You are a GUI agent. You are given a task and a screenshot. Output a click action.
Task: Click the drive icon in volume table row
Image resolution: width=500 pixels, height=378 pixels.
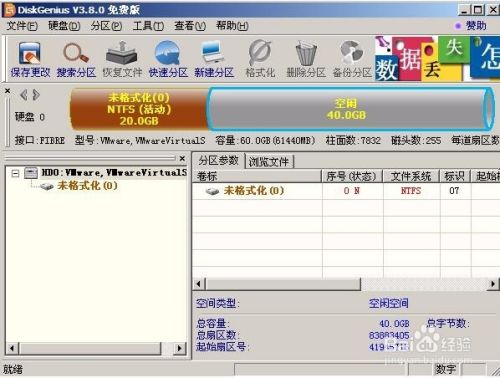212,191
